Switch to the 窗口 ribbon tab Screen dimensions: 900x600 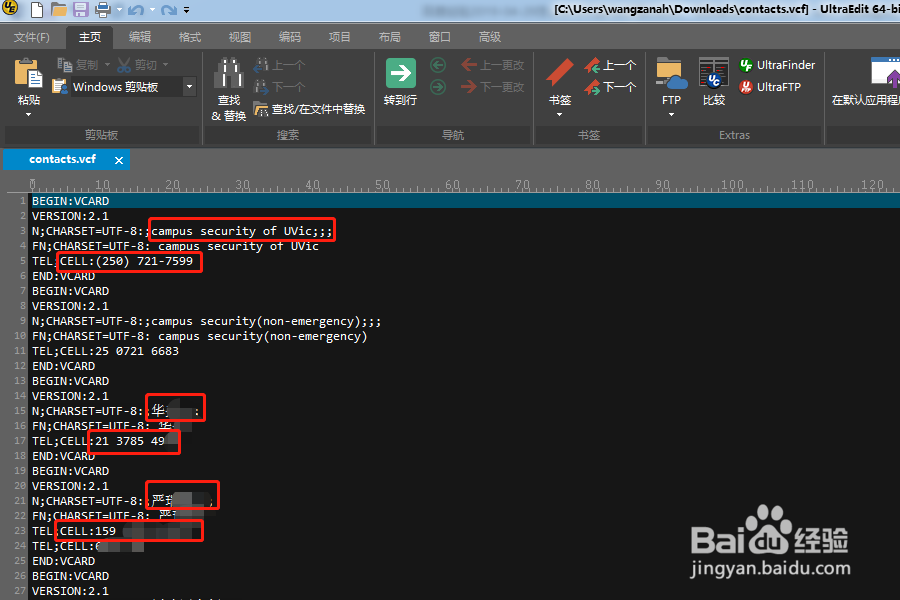coord(440,37)
